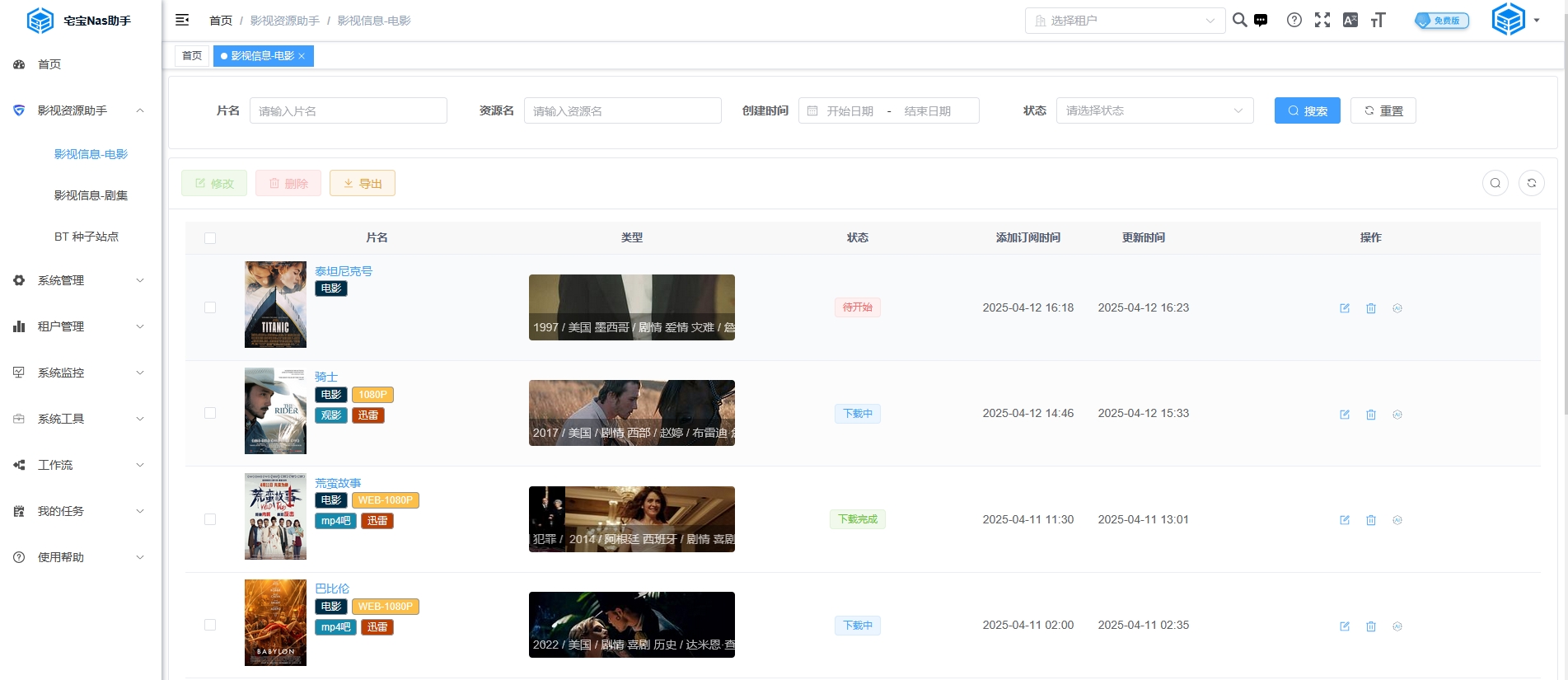Edit the 荒蛮故事 row

tap(1345, 520)
